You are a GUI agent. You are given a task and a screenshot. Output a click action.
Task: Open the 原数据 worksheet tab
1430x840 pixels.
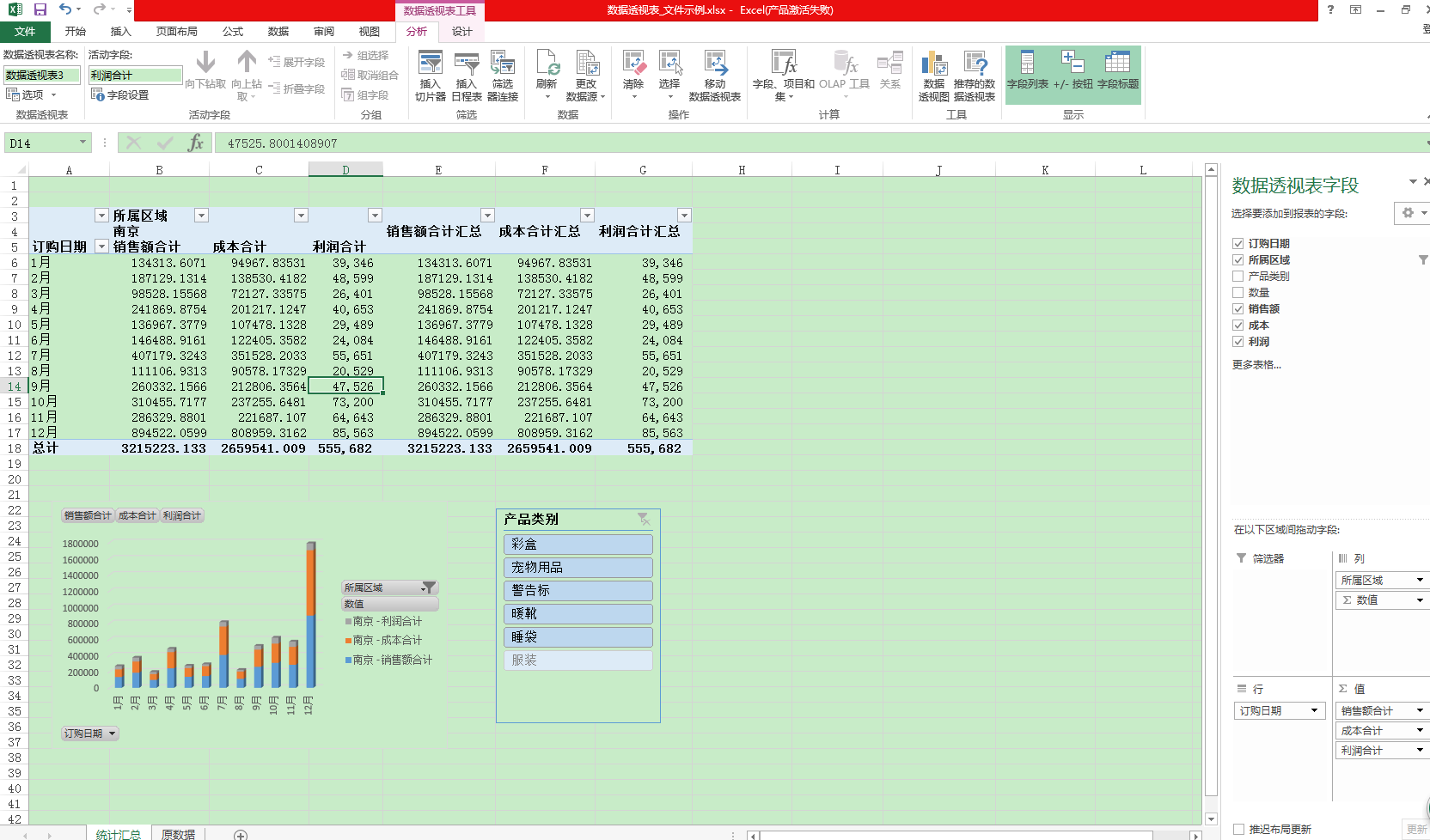point(178,834)
